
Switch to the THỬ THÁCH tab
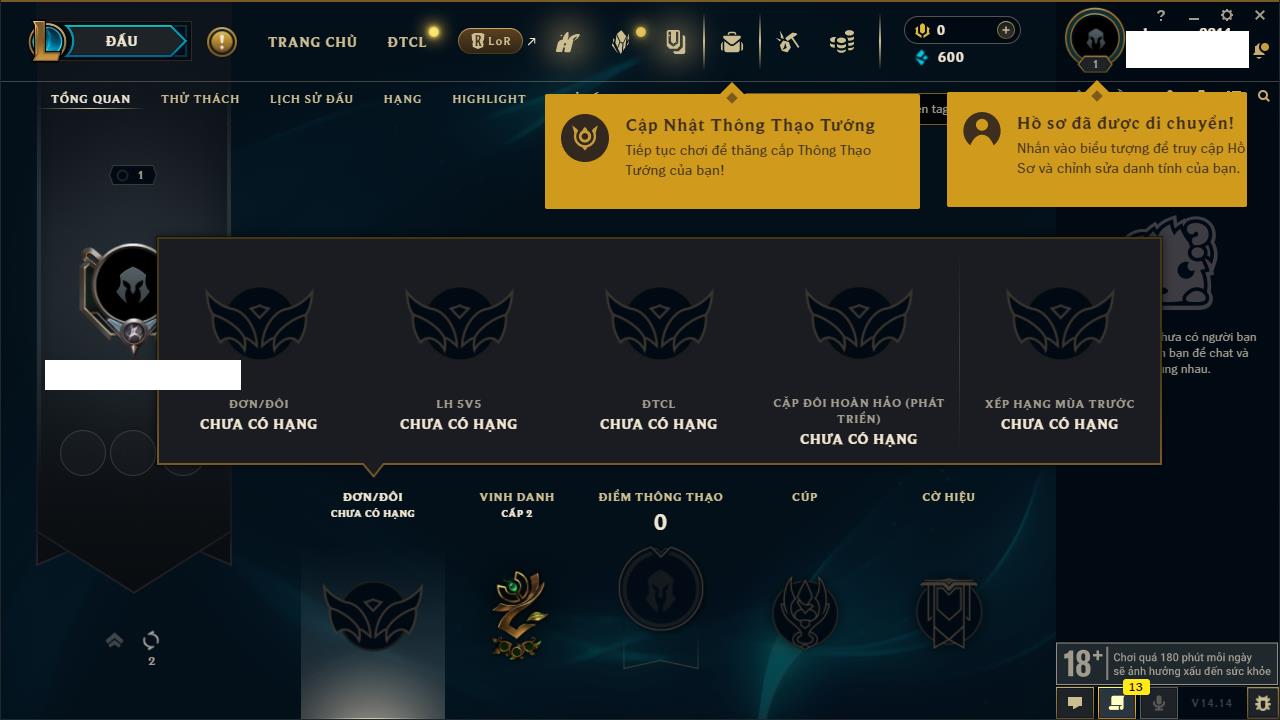tap(200, 98)
